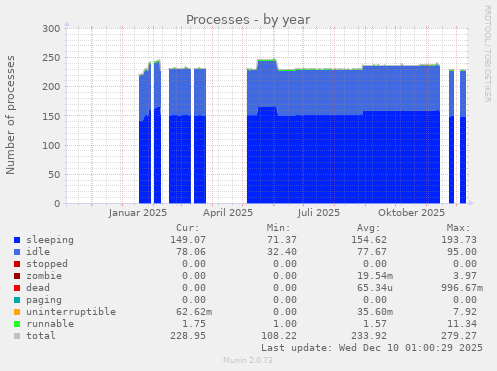
Task: Click runnable minimum value 1.00
Action: tap(285, 324)
